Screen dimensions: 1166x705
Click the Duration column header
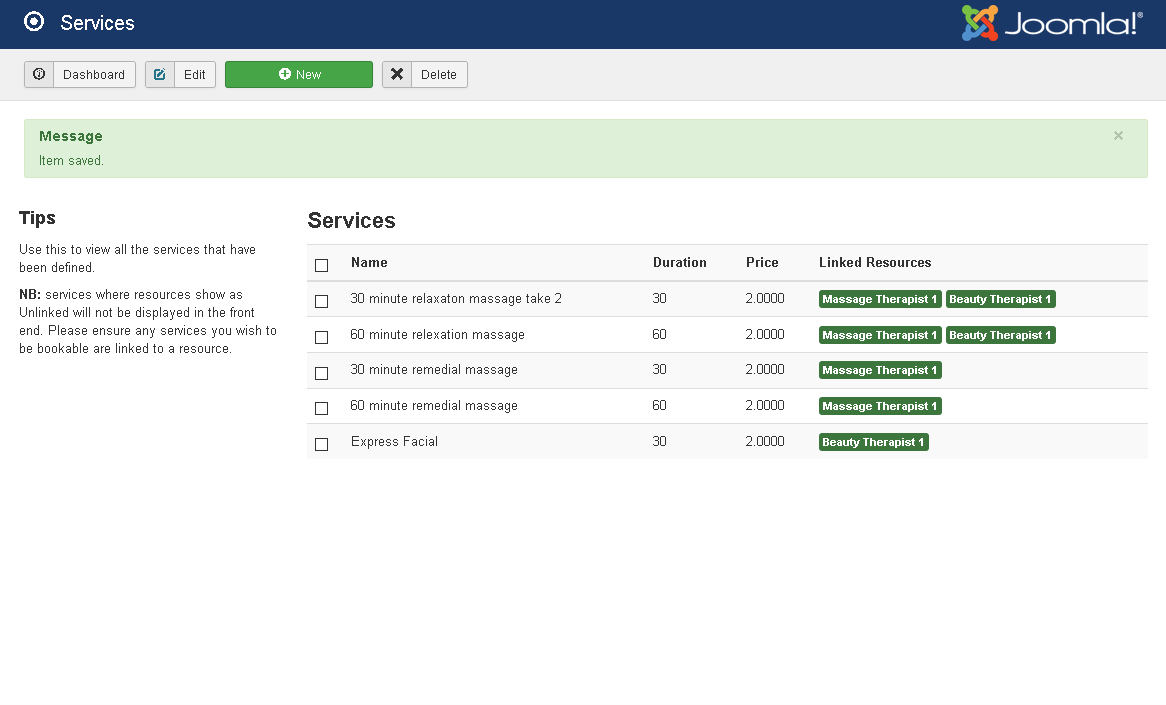point(680,263)
